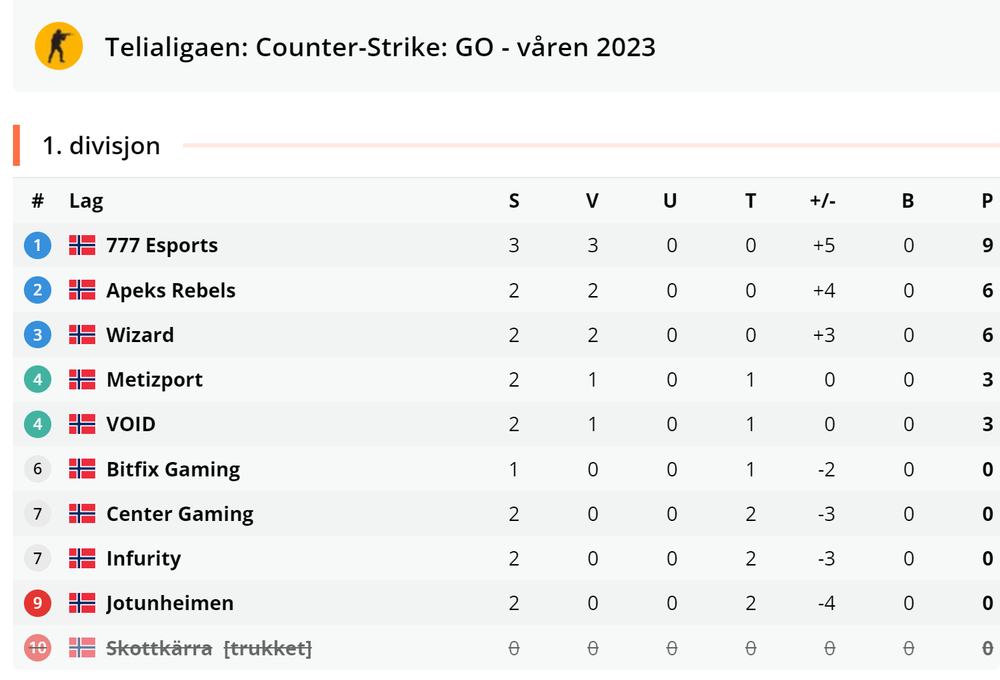1000x680 pixels.
Task: Select the VOID team name
Action: tap(131, 424)
